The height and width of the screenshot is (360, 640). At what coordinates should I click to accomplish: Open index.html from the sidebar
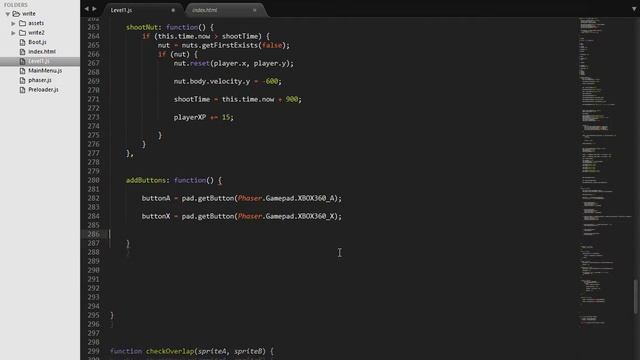(42, 51)
